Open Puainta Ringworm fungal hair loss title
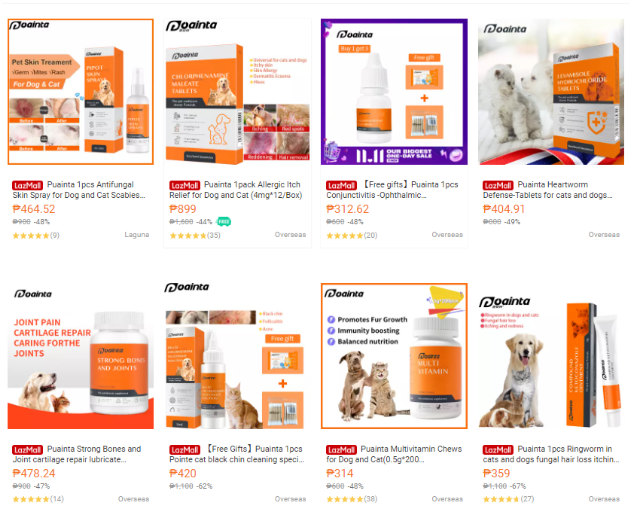 click(551, 454)
